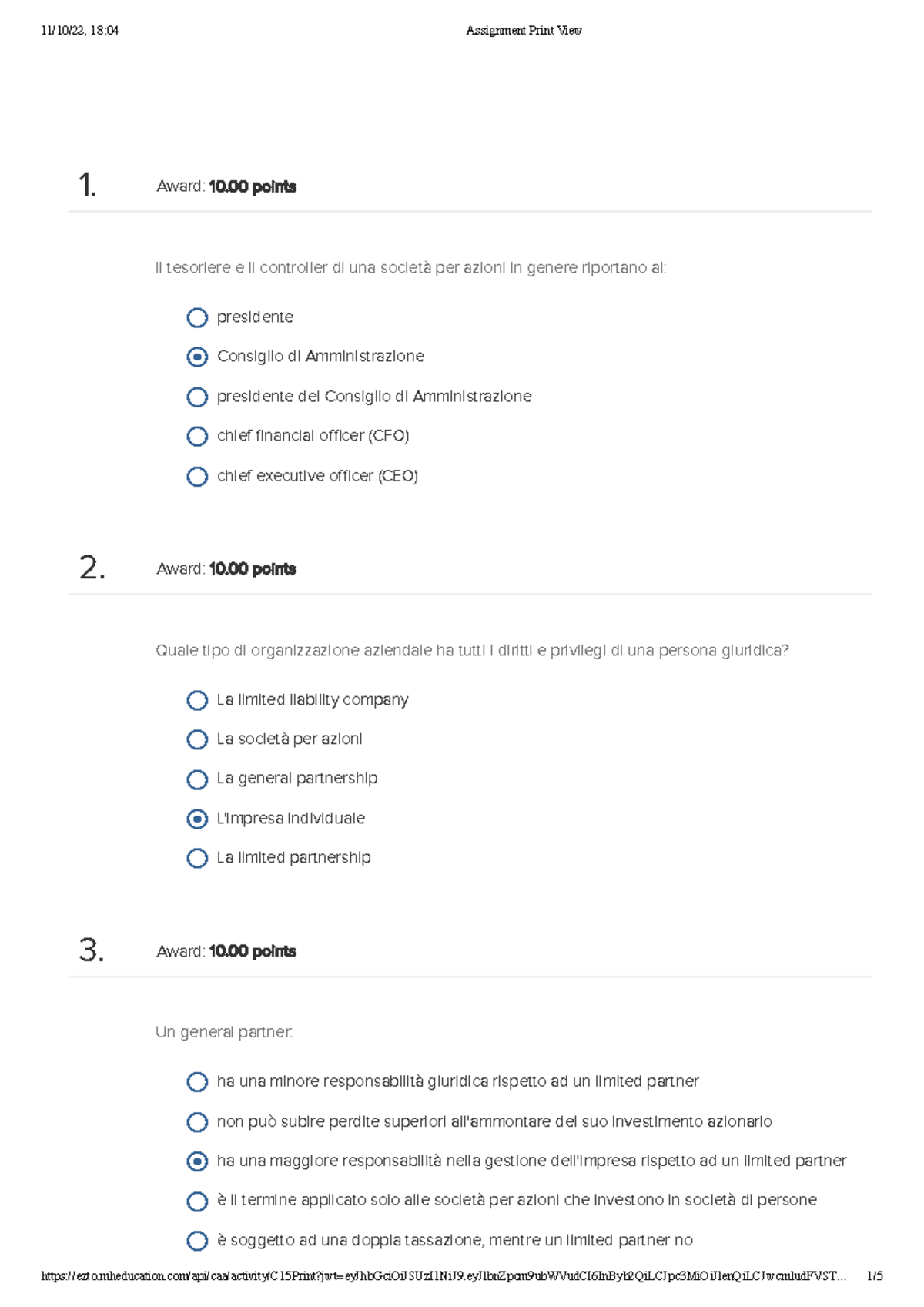Select "presidente del Consiglio di Amministrazione" option
This screenshot has width=924, height=1307.
click(197, 397)
